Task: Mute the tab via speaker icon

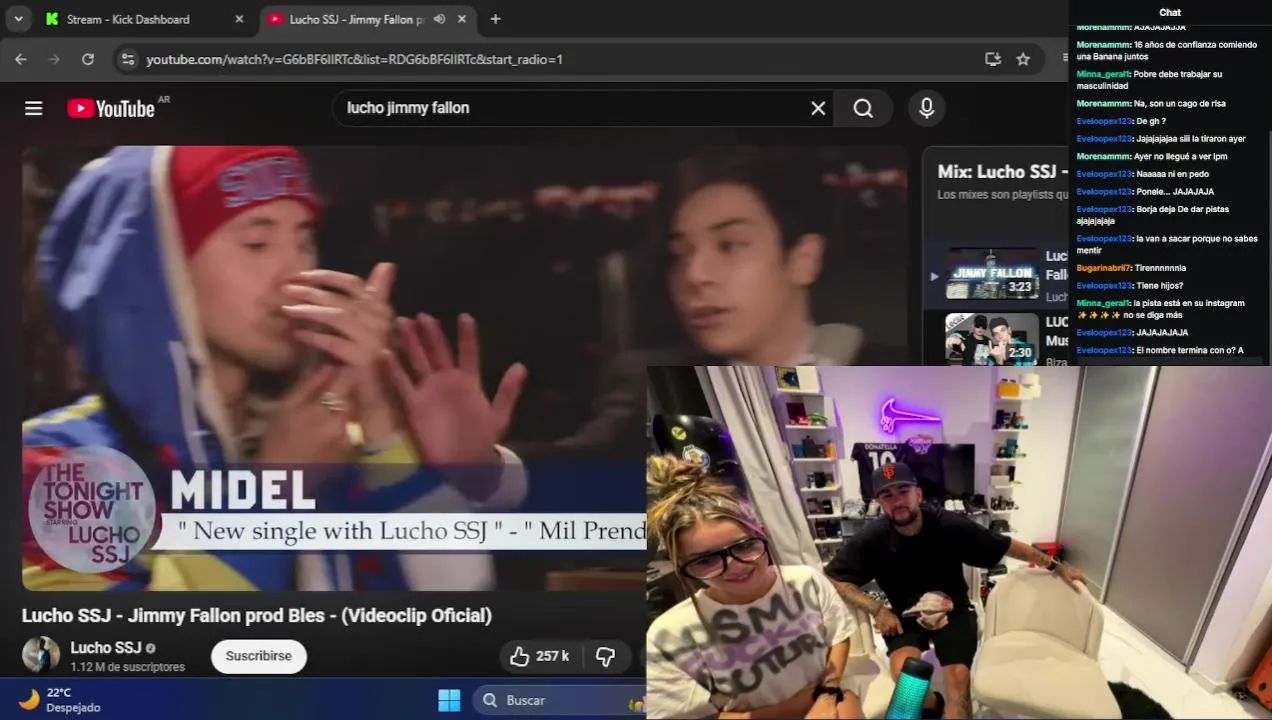Action: [x=439, y=19]
